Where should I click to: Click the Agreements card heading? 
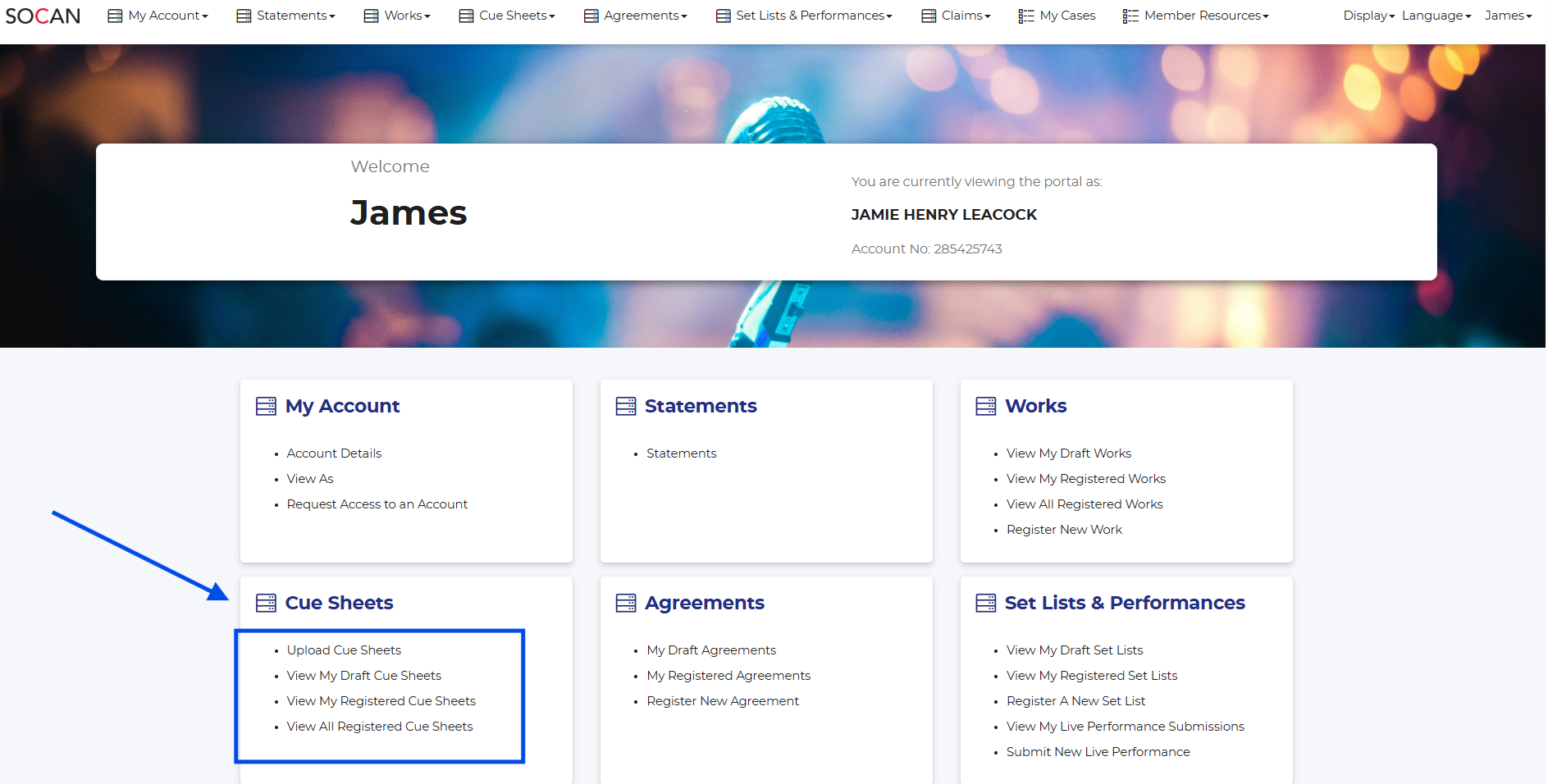coord(704,603)
